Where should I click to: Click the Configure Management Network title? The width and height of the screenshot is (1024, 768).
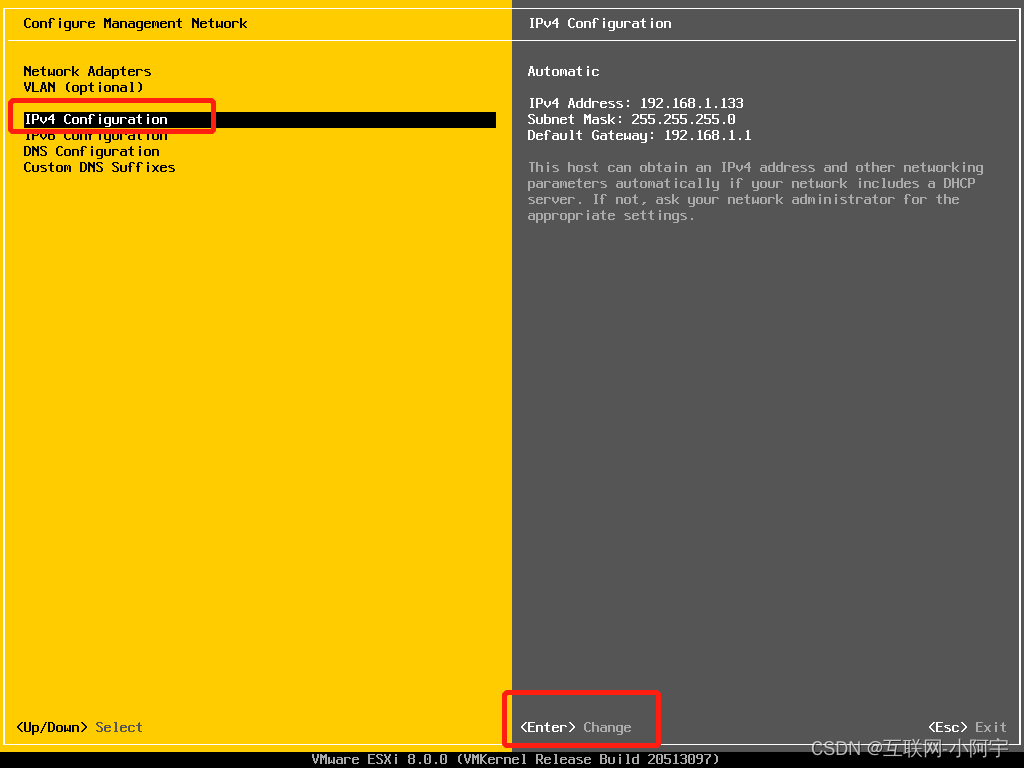pos(135,24)
